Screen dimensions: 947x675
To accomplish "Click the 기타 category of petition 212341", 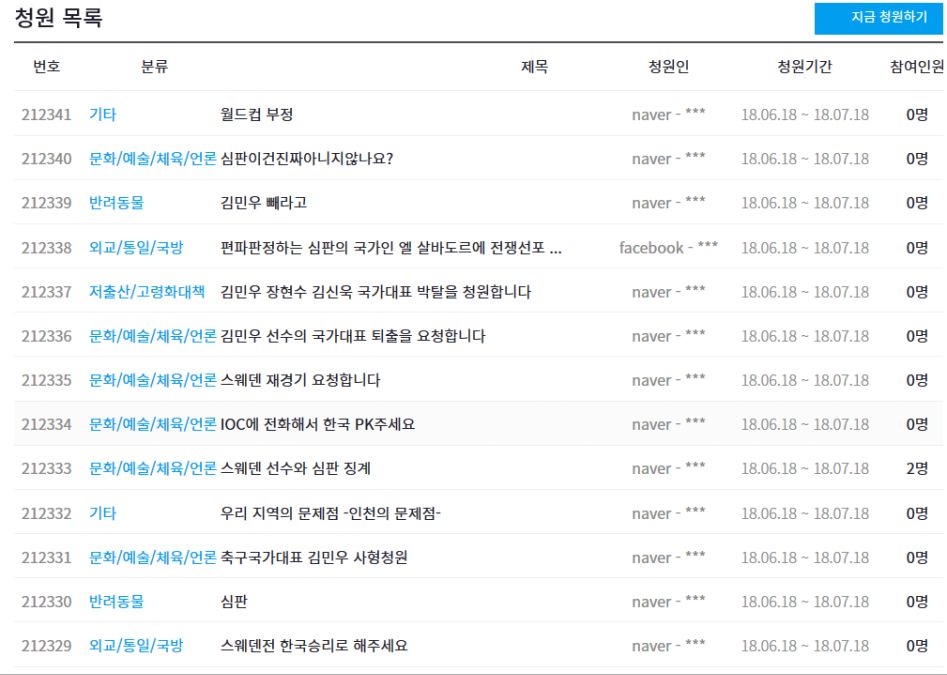I will click(x=102, y=114).
